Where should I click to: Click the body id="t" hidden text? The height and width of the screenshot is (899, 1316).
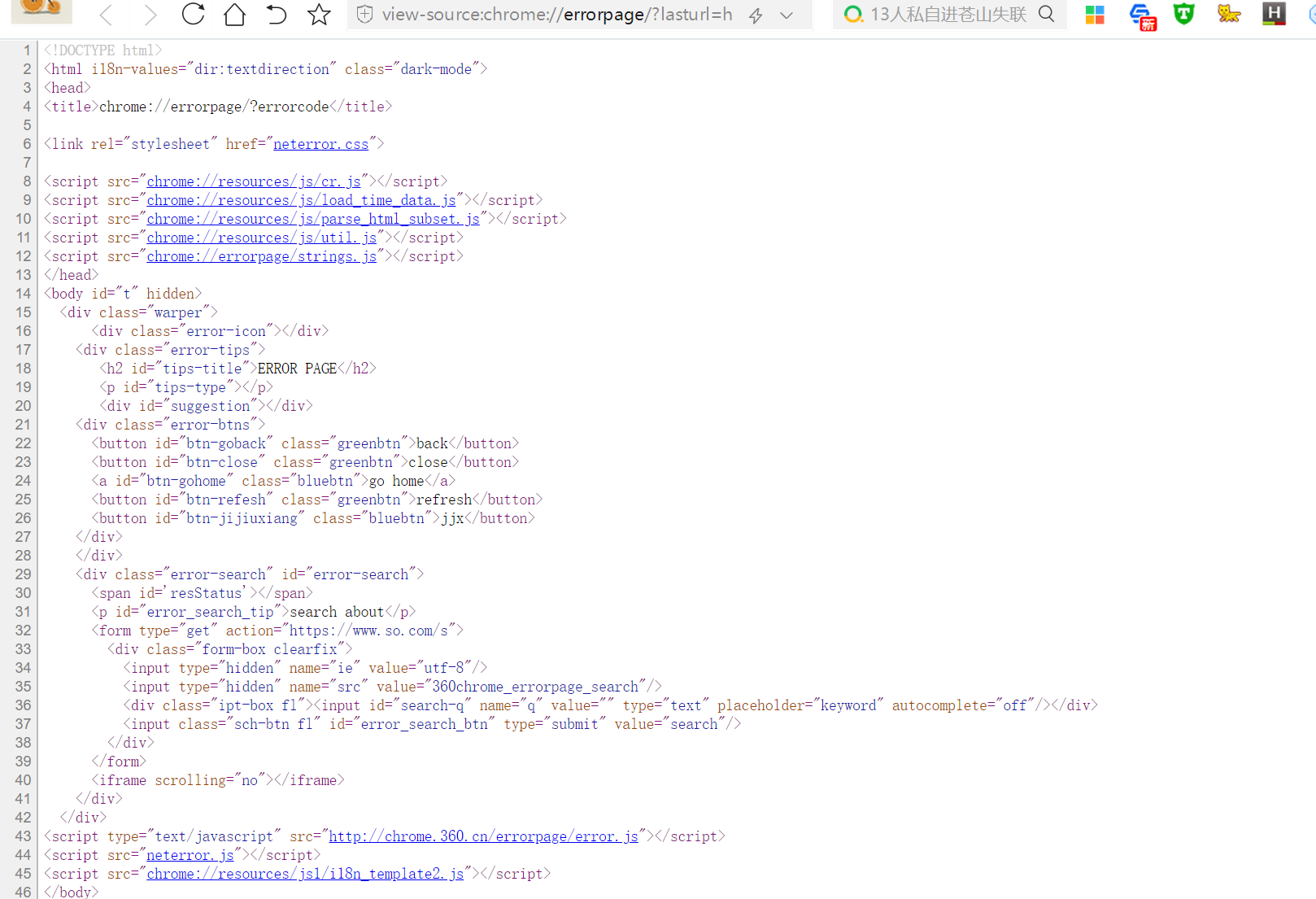123,294
